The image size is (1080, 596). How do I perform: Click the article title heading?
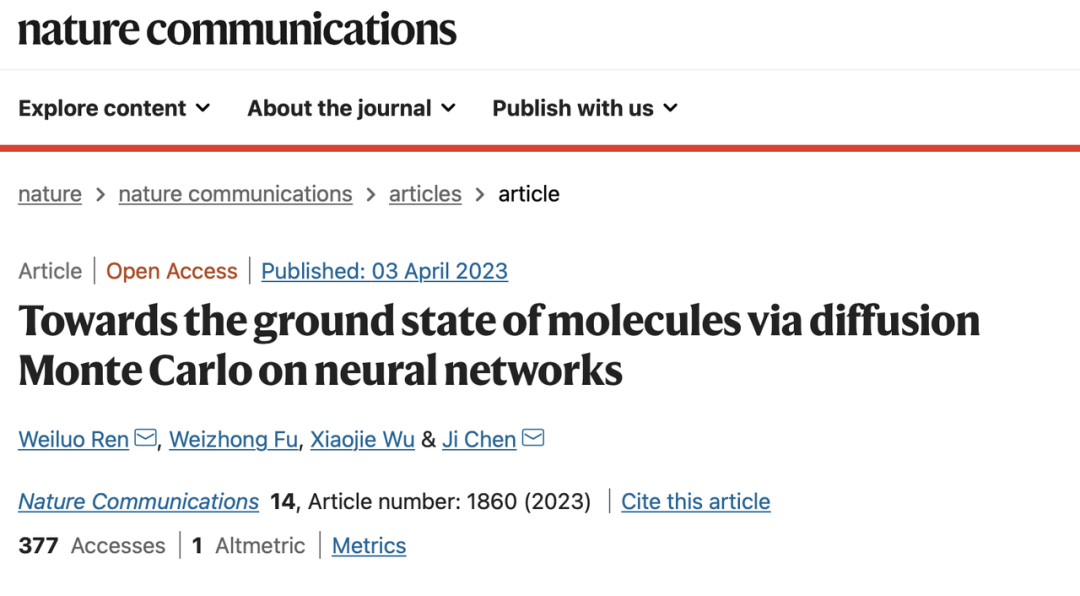click(x=498, y=345)
